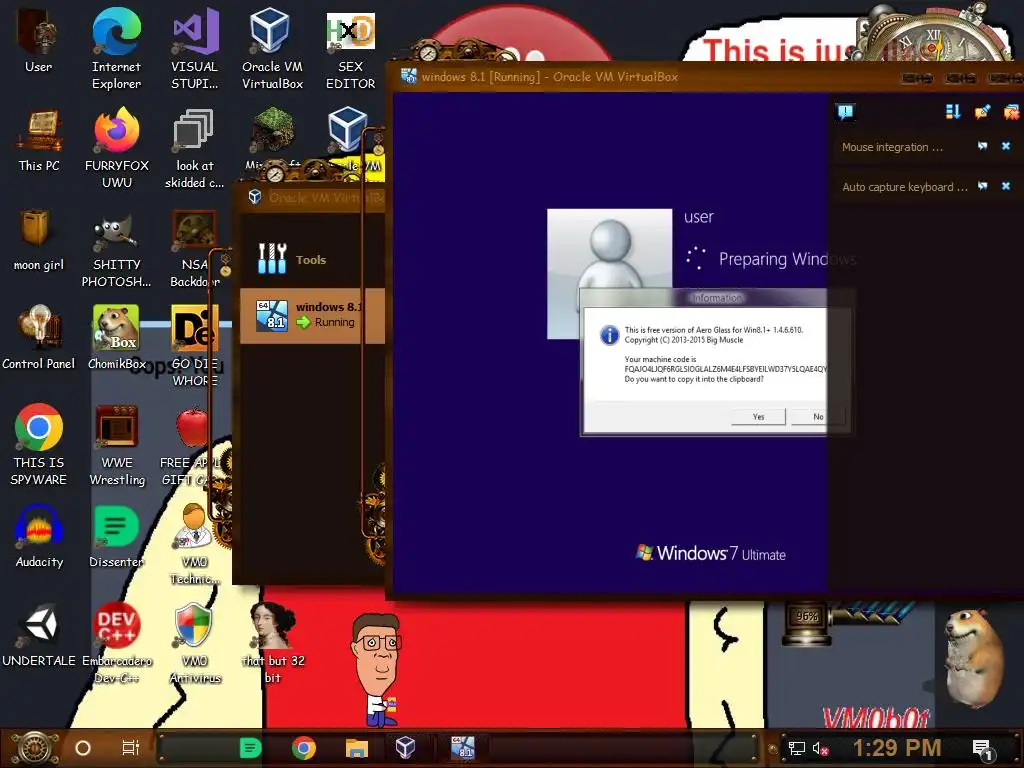Select the 'look at skidded c...' icon
The height and width of the screenshot is (768, 1024).
coord(195,148)
